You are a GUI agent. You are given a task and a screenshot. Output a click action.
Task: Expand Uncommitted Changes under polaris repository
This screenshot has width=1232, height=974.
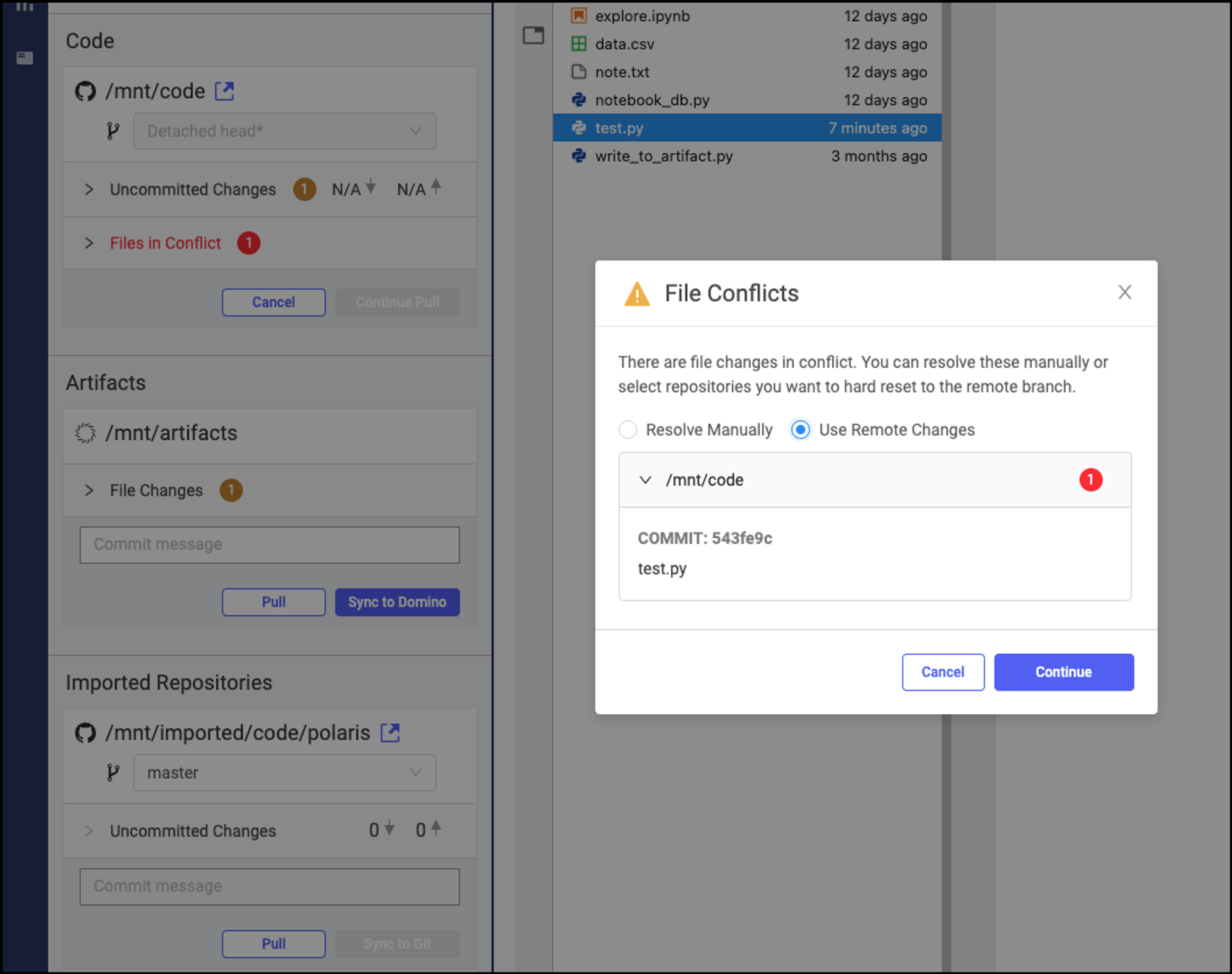pos(89,831)
